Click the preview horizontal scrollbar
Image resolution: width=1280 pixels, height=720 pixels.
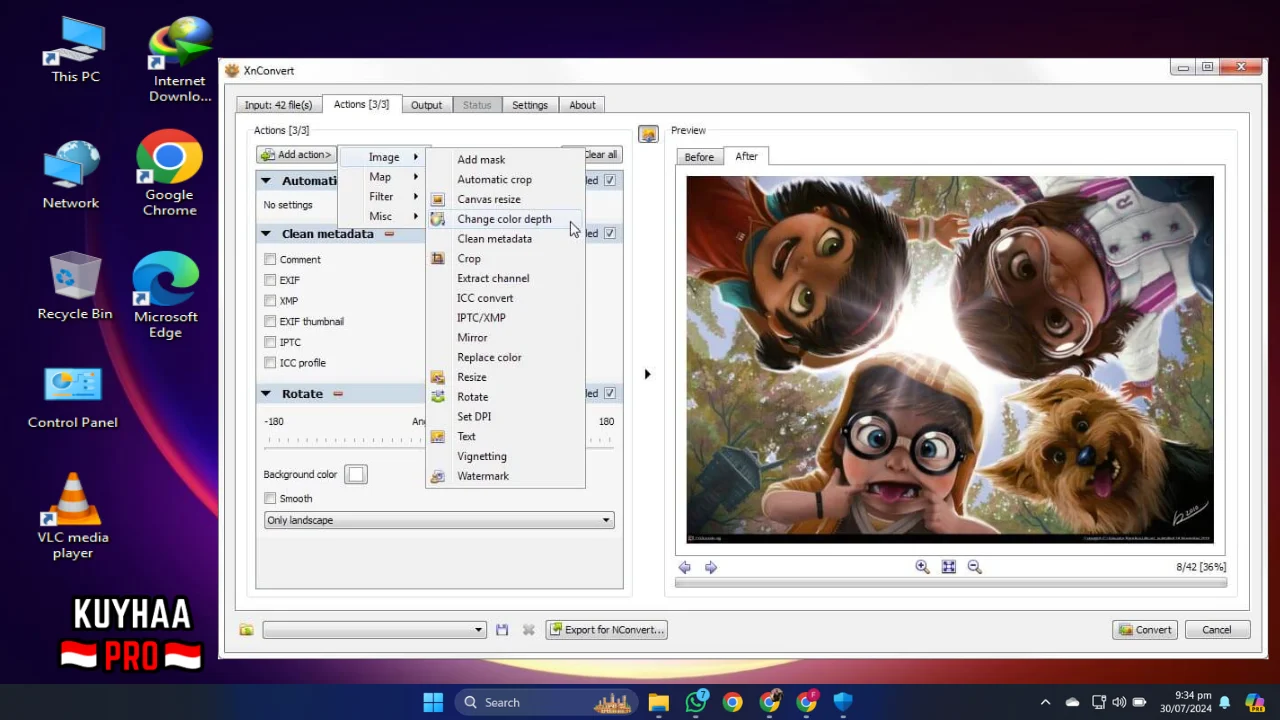[950, 583]
